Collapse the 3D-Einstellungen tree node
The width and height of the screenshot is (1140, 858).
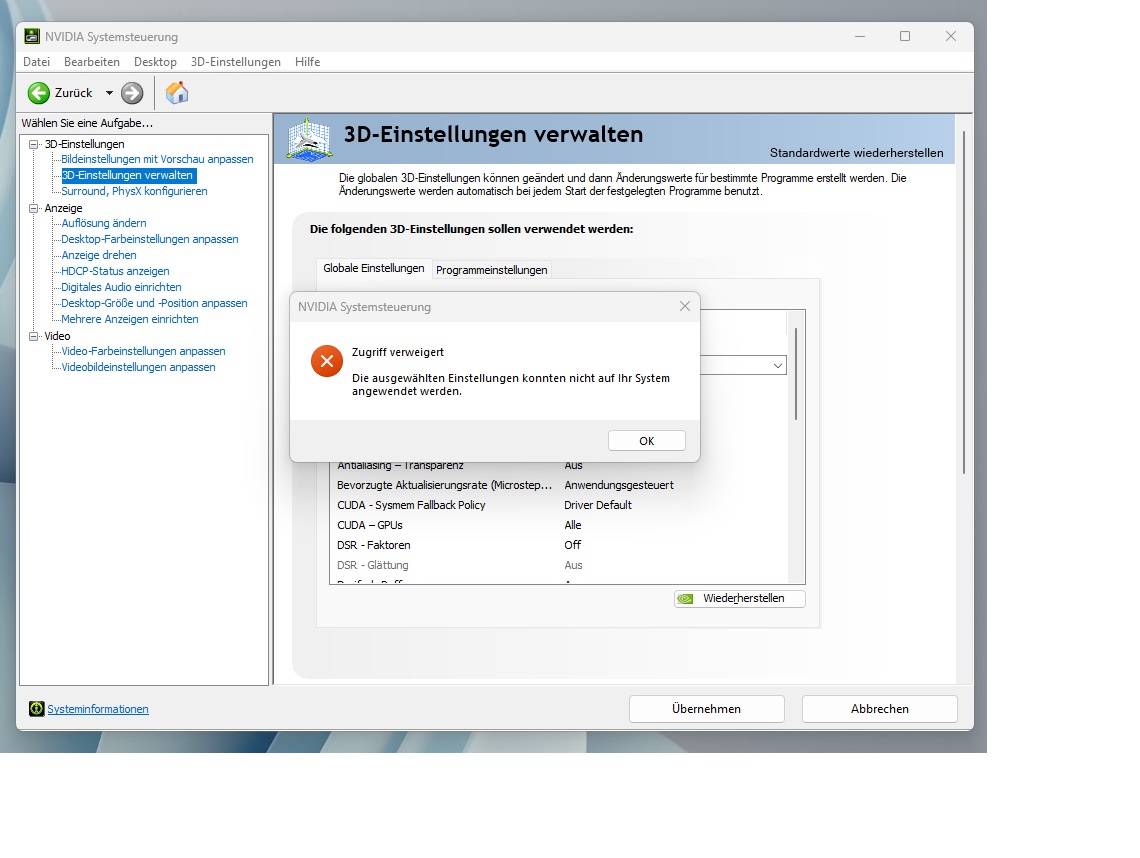point(33,144)
